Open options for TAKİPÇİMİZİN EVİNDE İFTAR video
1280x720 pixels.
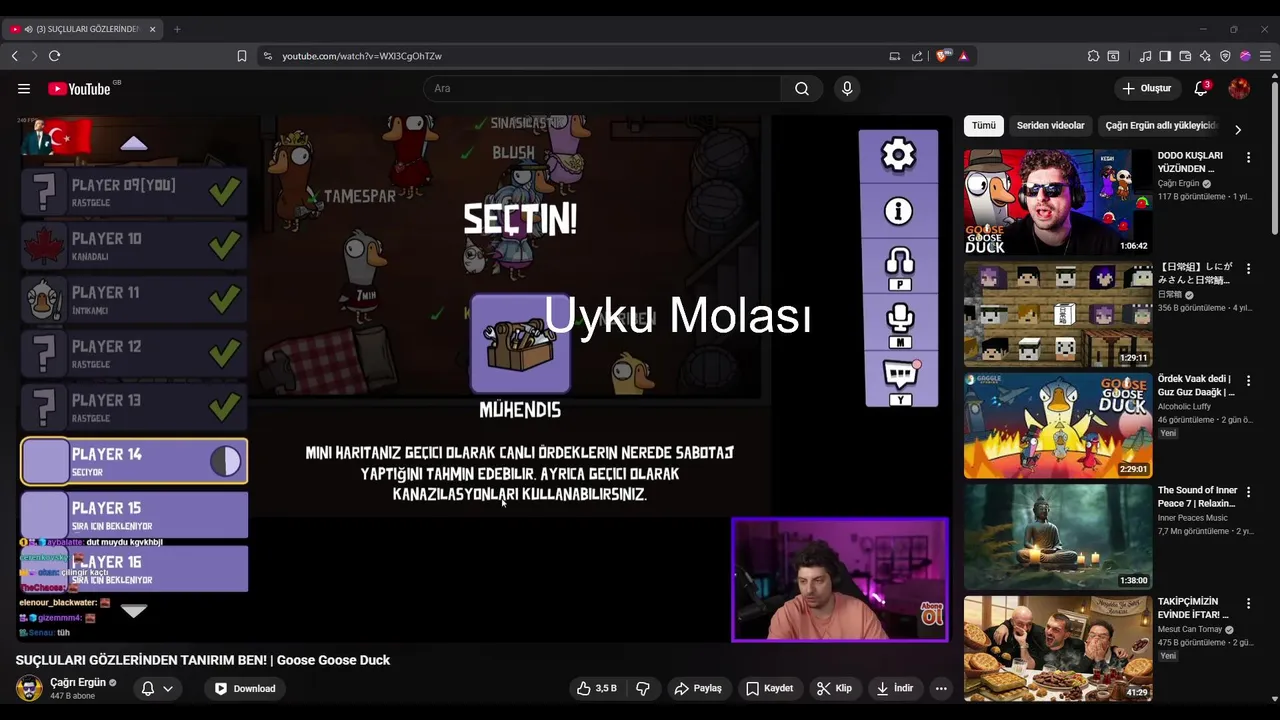coord(1248,604)
